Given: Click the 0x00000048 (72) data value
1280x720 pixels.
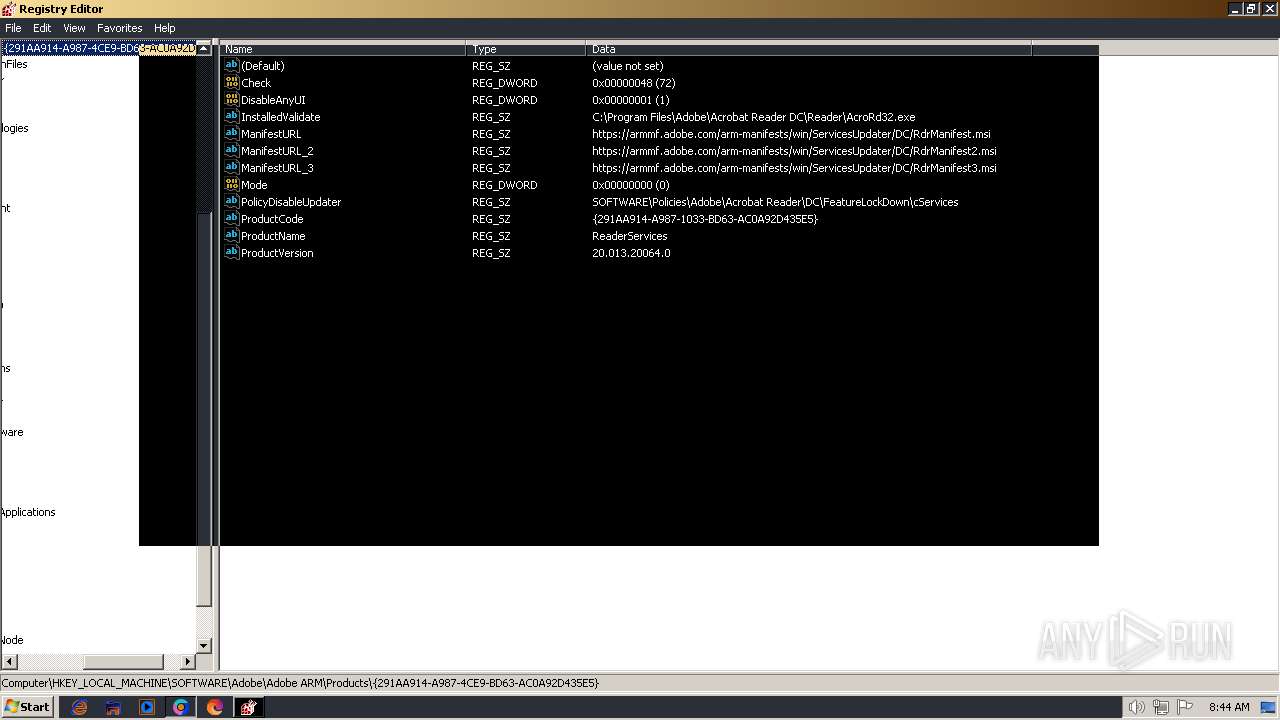Looking at the screenshot, I should pyautogui.click(x=634, y=83).
